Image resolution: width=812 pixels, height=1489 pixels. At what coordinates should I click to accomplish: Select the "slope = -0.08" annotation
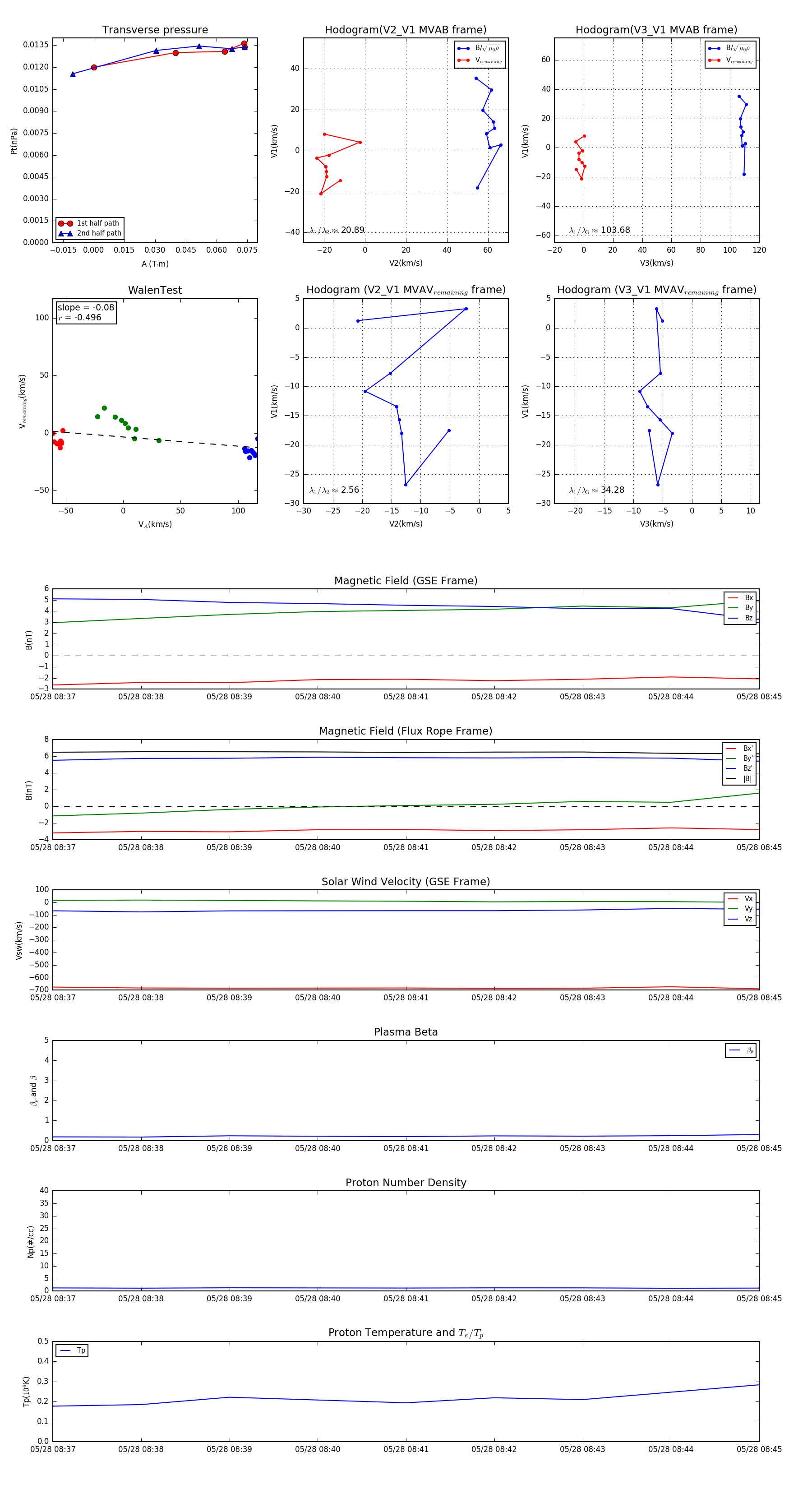click(86, 308)
